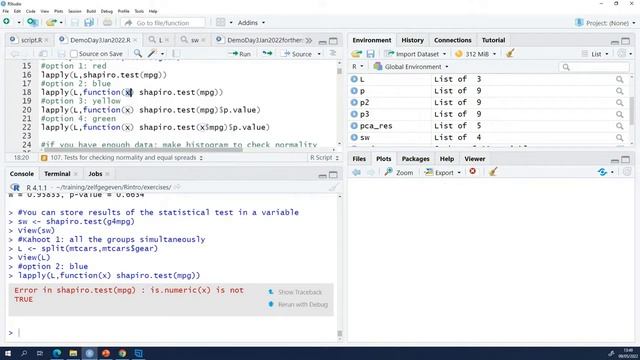
Task: Expand the pca_res object entry
Action: [354, 126]
